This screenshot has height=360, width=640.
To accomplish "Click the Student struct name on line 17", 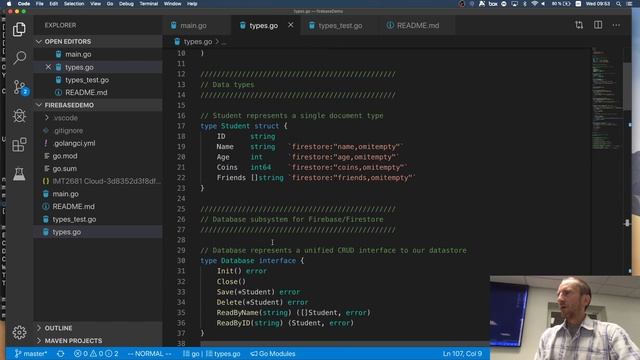I will [x=235, y=126].
